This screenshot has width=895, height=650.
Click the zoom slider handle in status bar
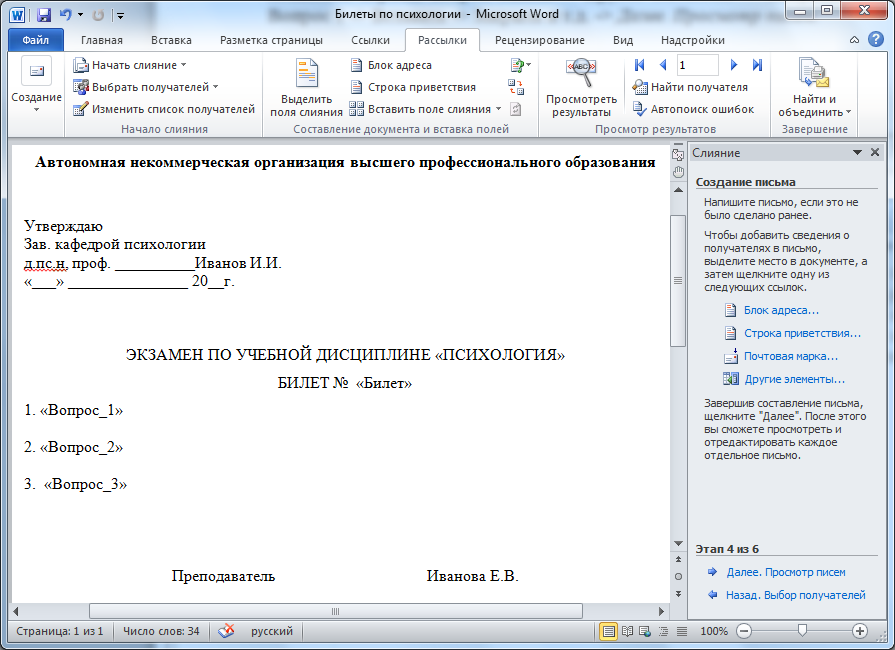pyautogui.click(x=801, y=631)
